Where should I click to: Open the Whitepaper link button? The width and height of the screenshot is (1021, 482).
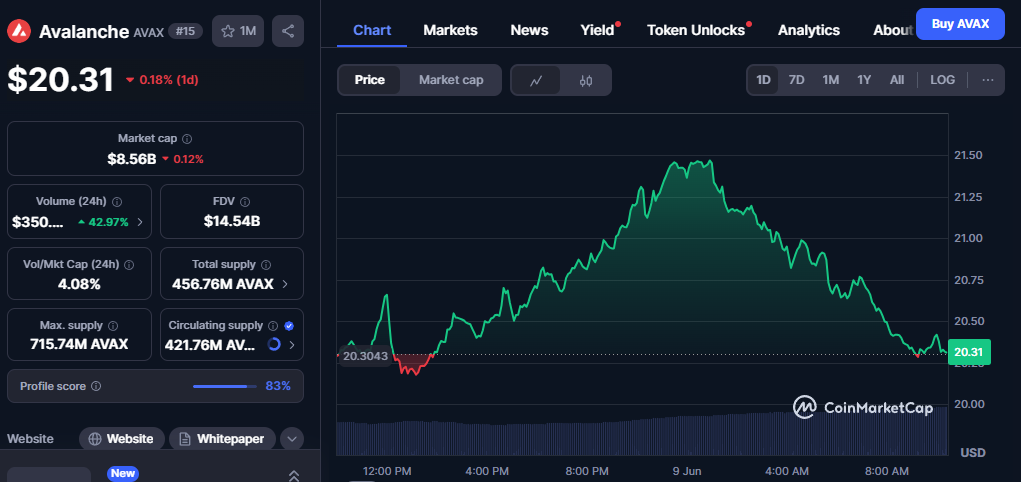click(222, 439)
